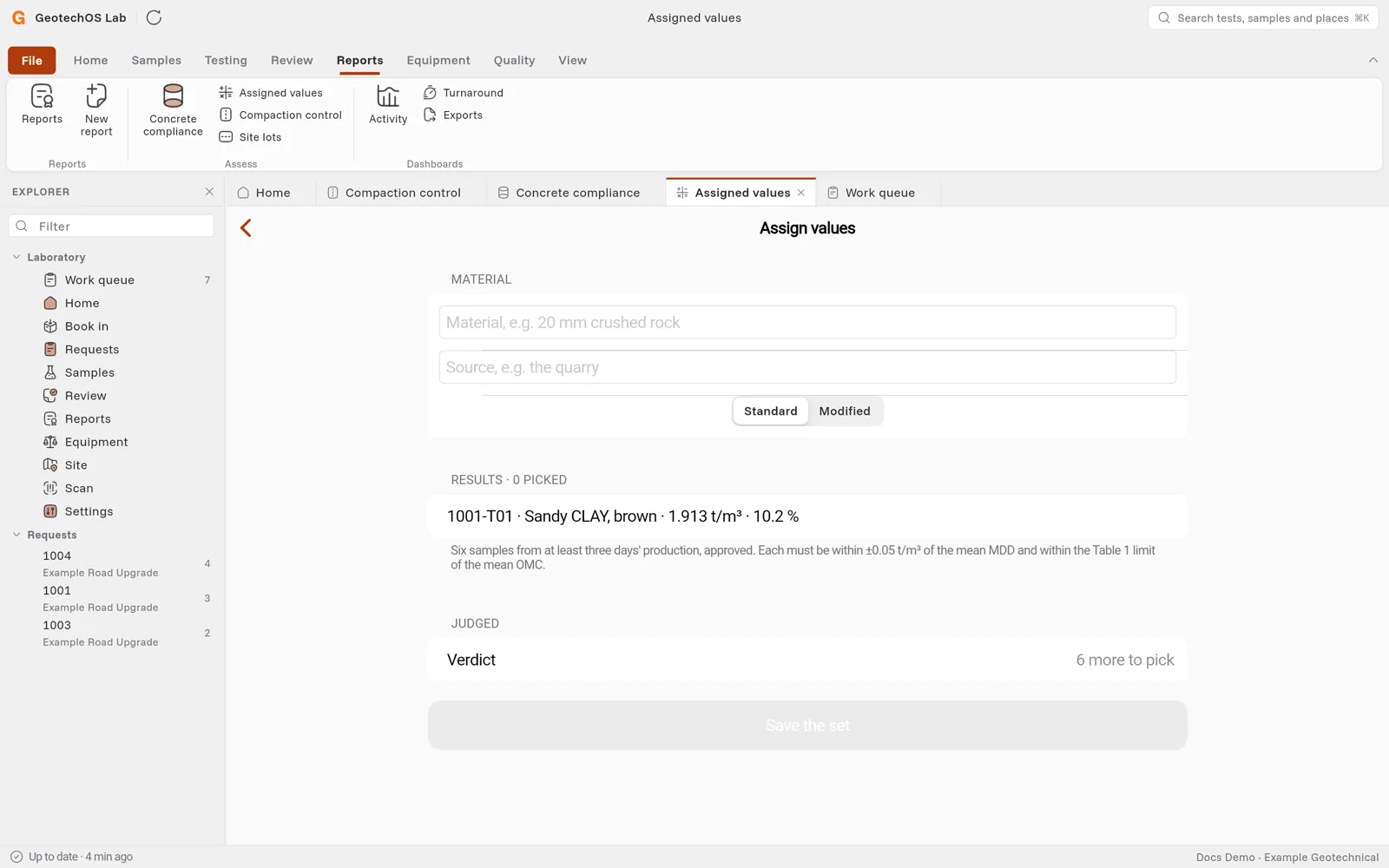Click the refresh icon beside GeotechOS Lab
The height and width of the screenshot is (868, 1389).
click(154, 17)
